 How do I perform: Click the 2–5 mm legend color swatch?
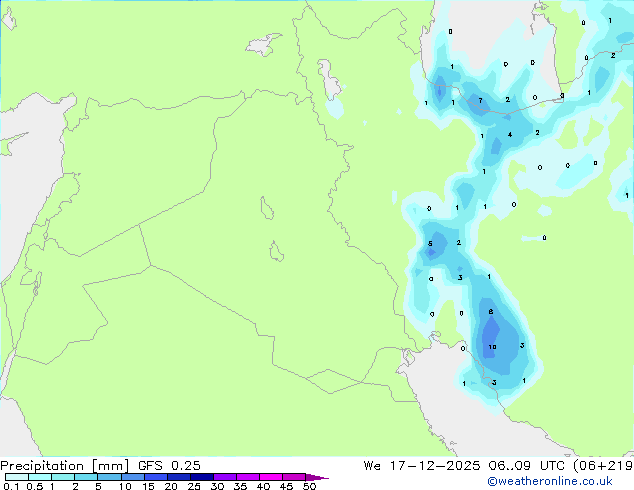pos(86,477)
